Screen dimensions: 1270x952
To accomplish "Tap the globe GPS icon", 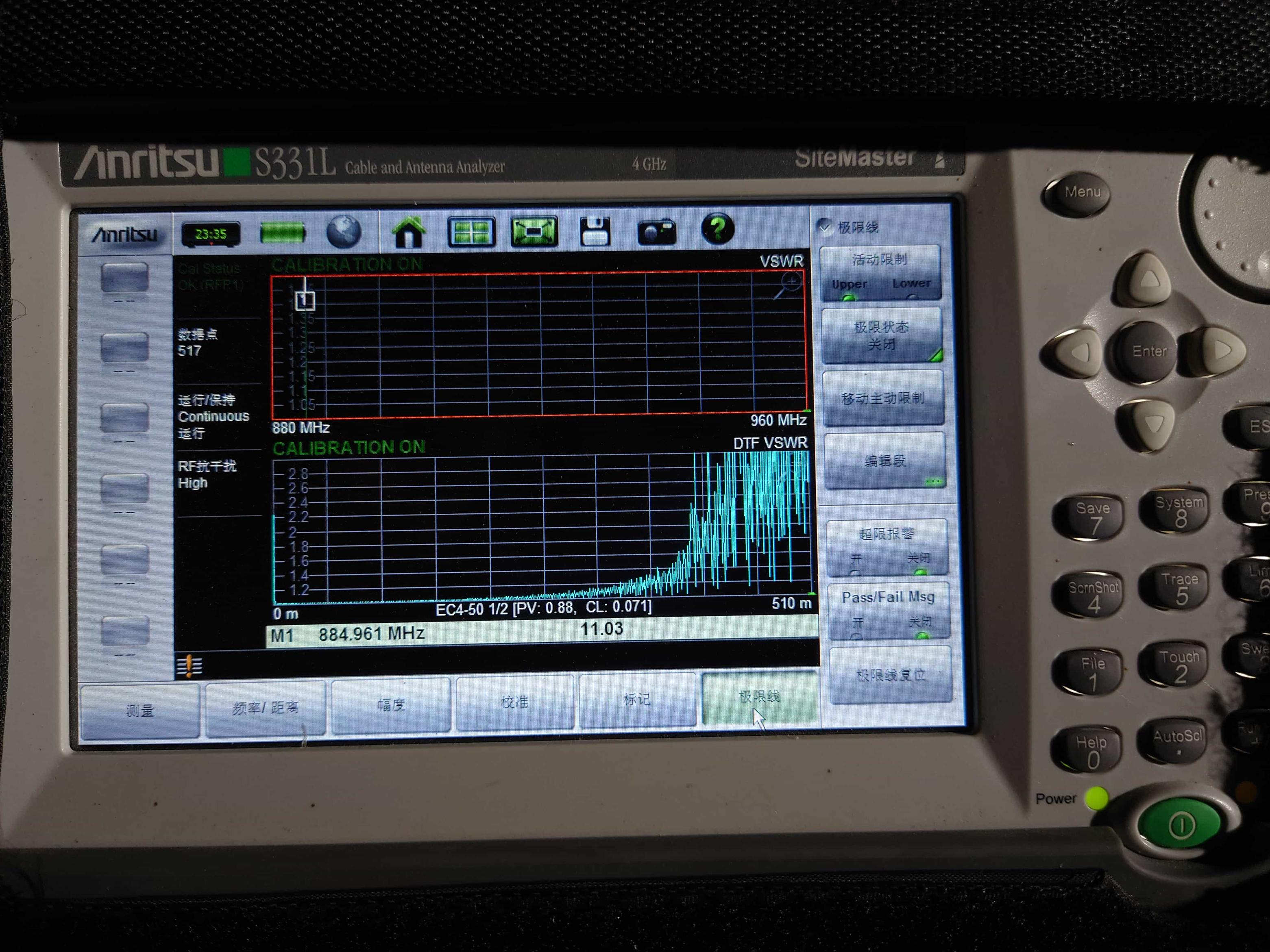I will pos(344,232).
